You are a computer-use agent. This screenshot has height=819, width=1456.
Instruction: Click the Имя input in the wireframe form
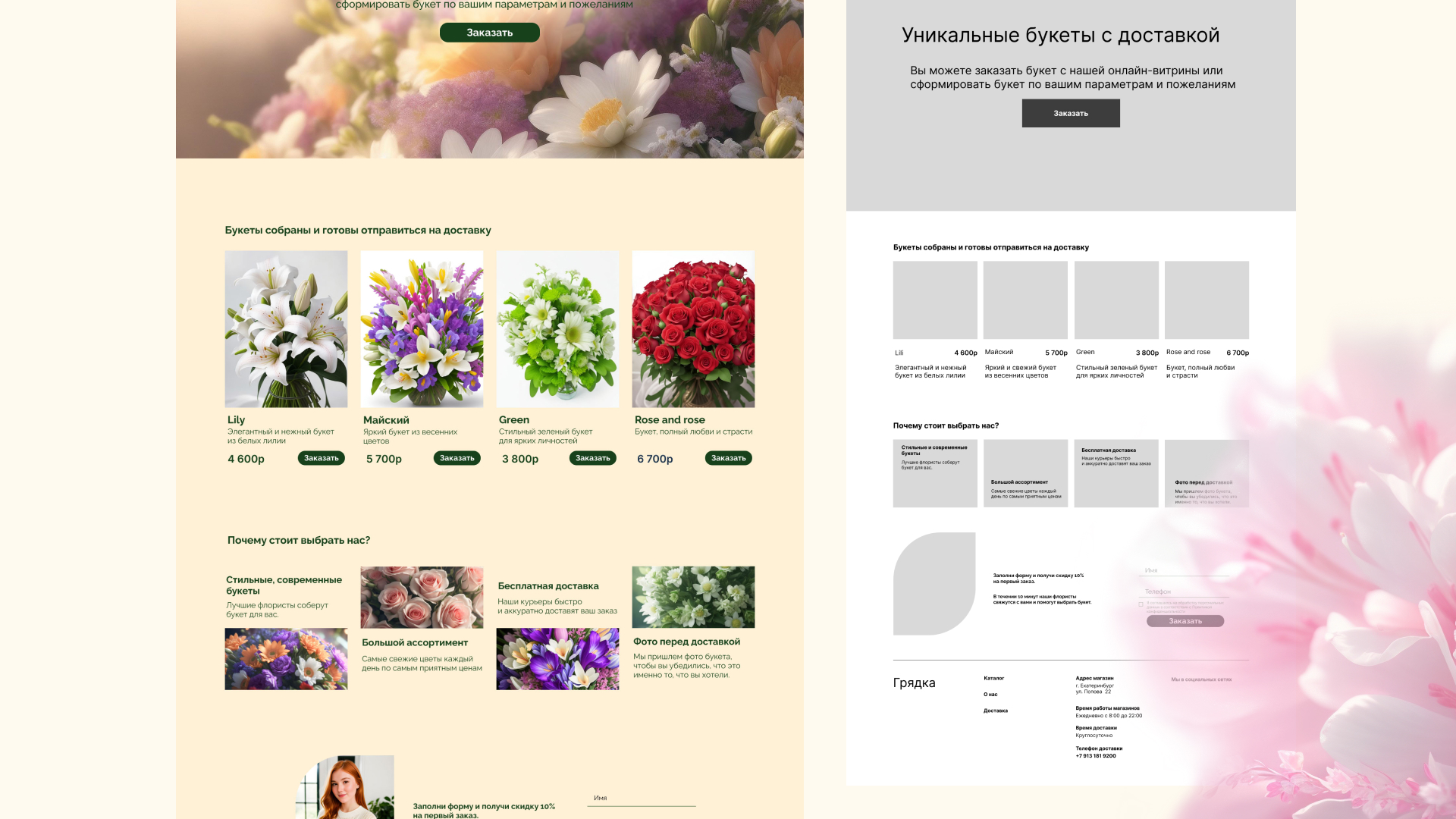click(x=1185, y=570)
